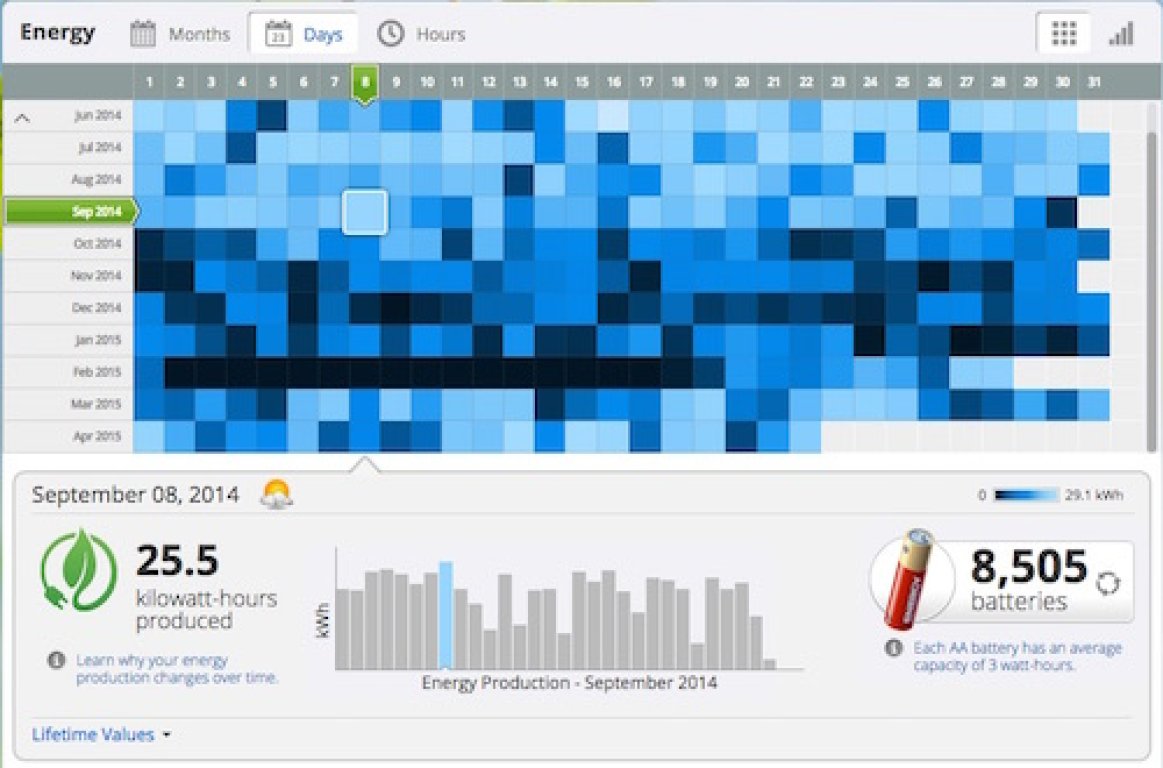This screenshot has width=1163, height=768.
Task: Click the 'September 08, 2014' date heading
Action: tap(136, 495)
